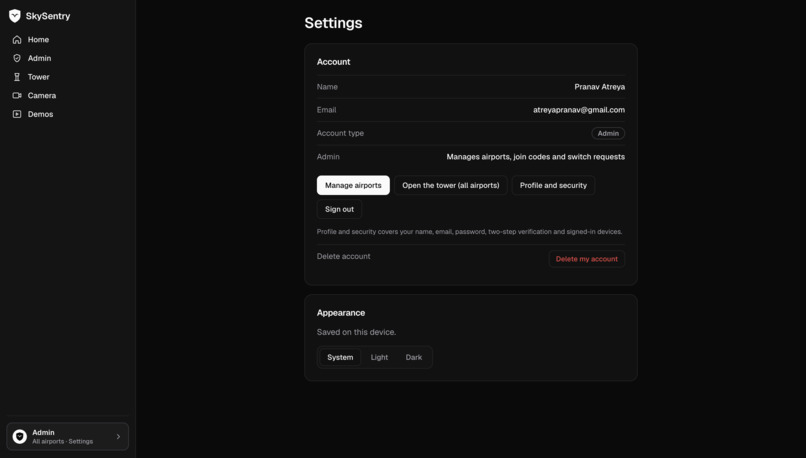
Task: Click the Demos play icon in sidebar
Action: (x=17, y=114)
